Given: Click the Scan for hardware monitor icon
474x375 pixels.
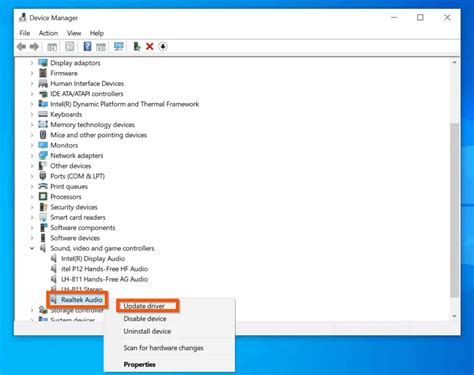Looking at the screenshot, I should [x=119, y=46].
